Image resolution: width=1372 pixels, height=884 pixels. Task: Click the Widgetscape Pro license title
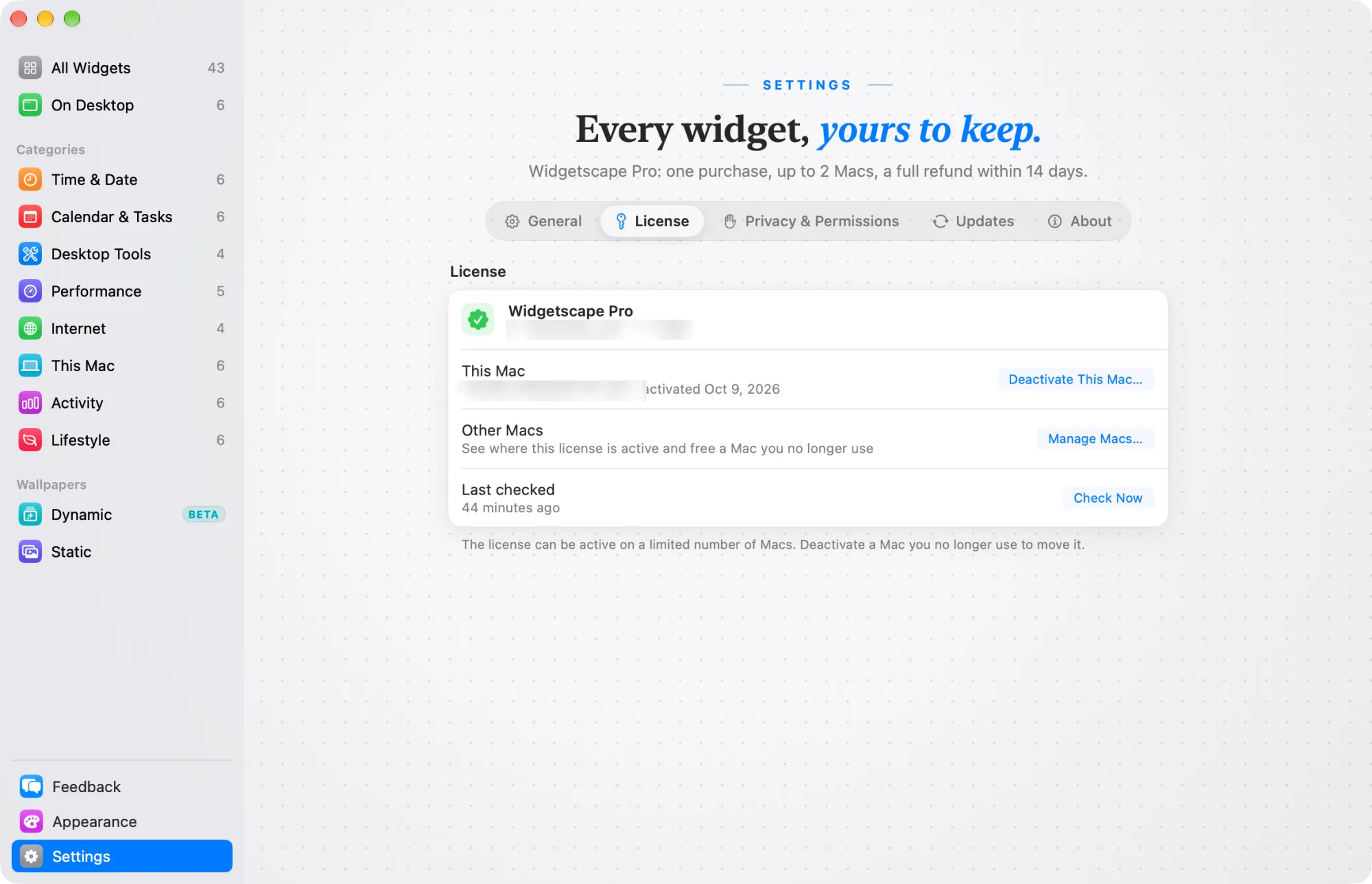coord(570,311)
